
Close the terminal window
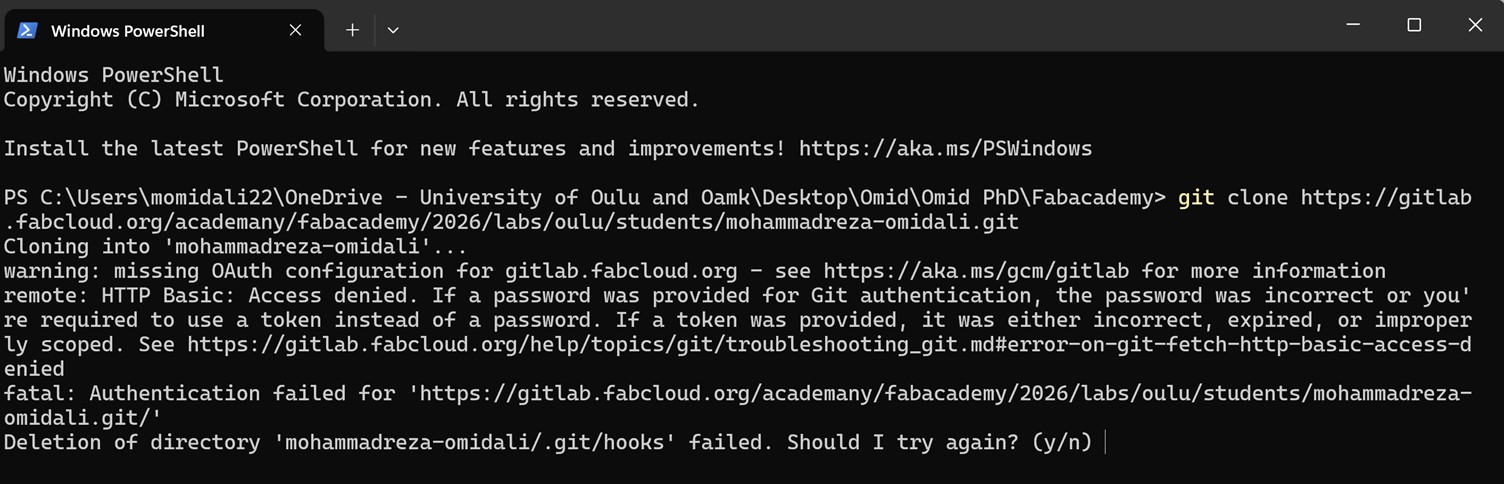click(x=1475, y=25)
